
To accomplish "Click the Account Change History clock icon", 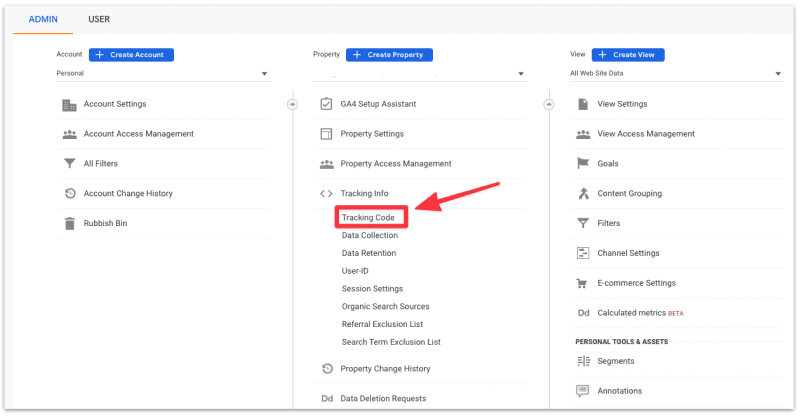I will pos(69,193).
